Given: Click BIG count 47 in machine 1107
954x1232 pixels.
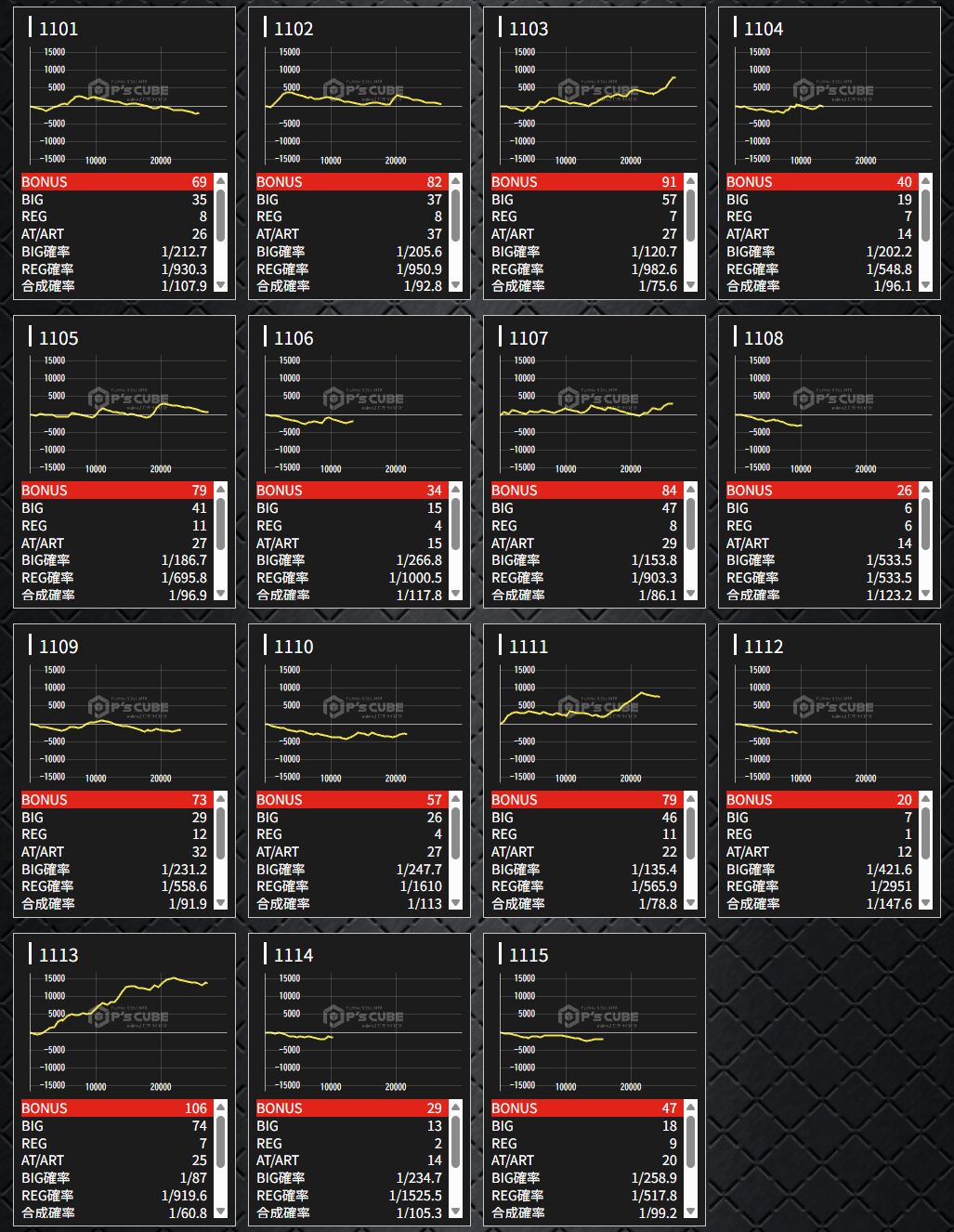Looking at the screenshot, I should click(670, 508).
